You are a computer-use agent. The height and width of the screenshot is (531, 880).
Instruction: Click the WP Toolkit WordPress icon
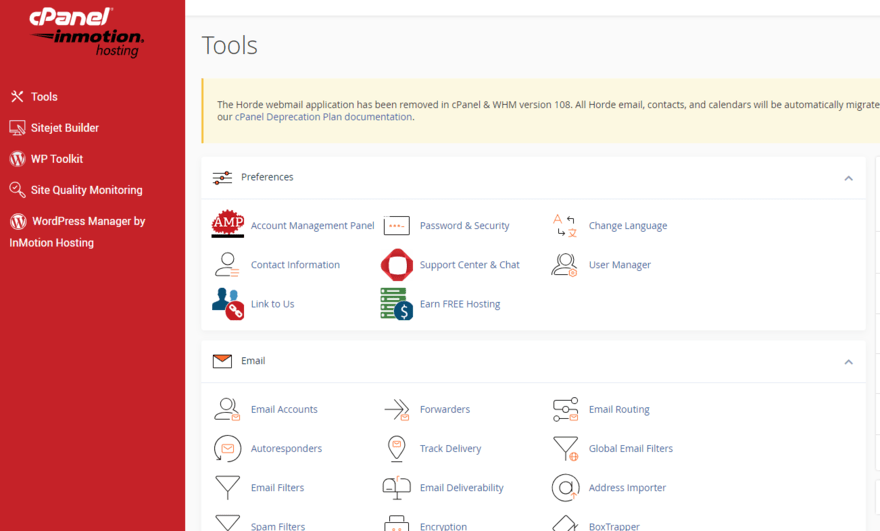pos(17,159)
